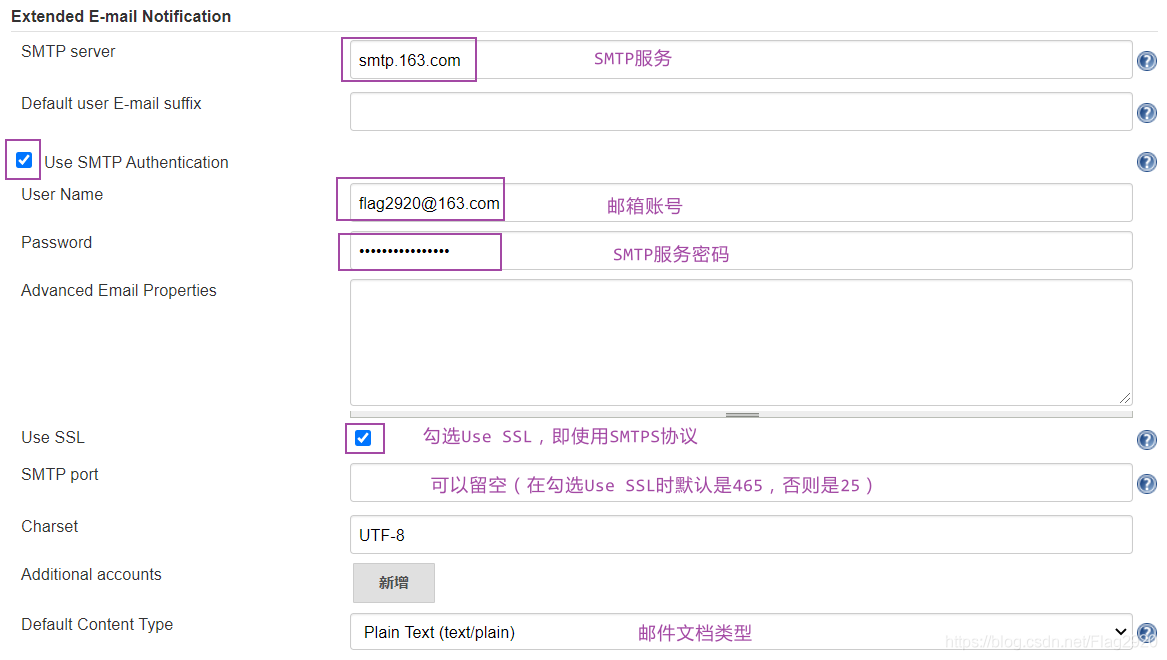
Task: Show help for Default user E-mail suffix
Action: tap(1146, 113)
